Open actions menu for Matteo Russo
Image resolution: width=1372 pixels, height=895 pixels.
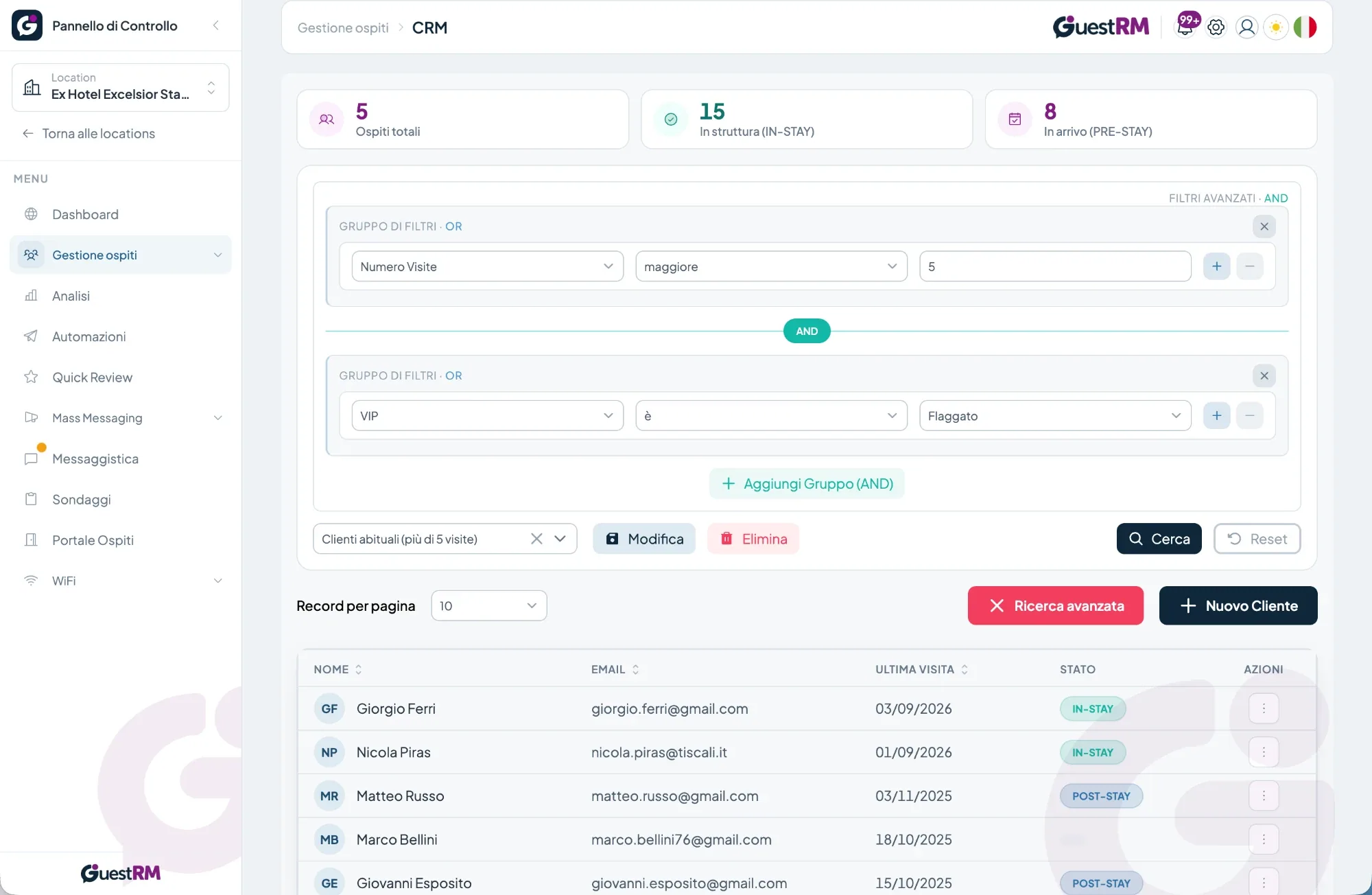1264,796
